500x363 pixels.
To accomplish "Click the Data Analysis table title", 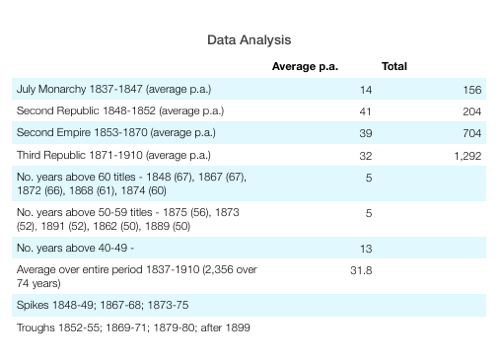I will coord(249,40).
